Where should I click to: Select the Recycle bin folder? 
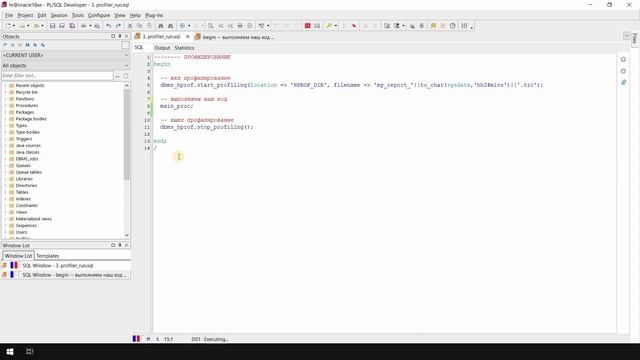[x=27, y=92]
